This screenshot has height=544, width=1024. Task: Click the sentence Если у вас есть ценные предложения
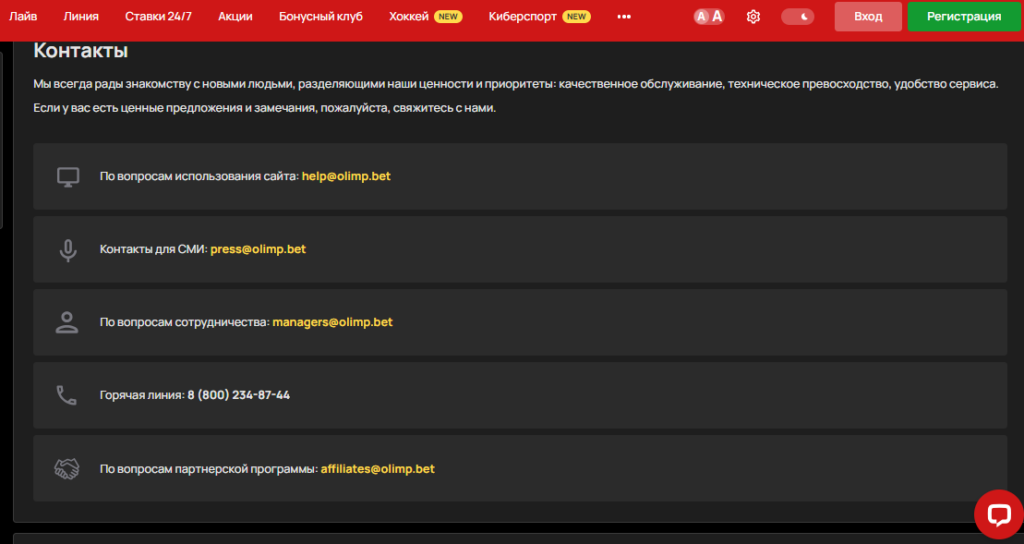click(x=264, y=108)
